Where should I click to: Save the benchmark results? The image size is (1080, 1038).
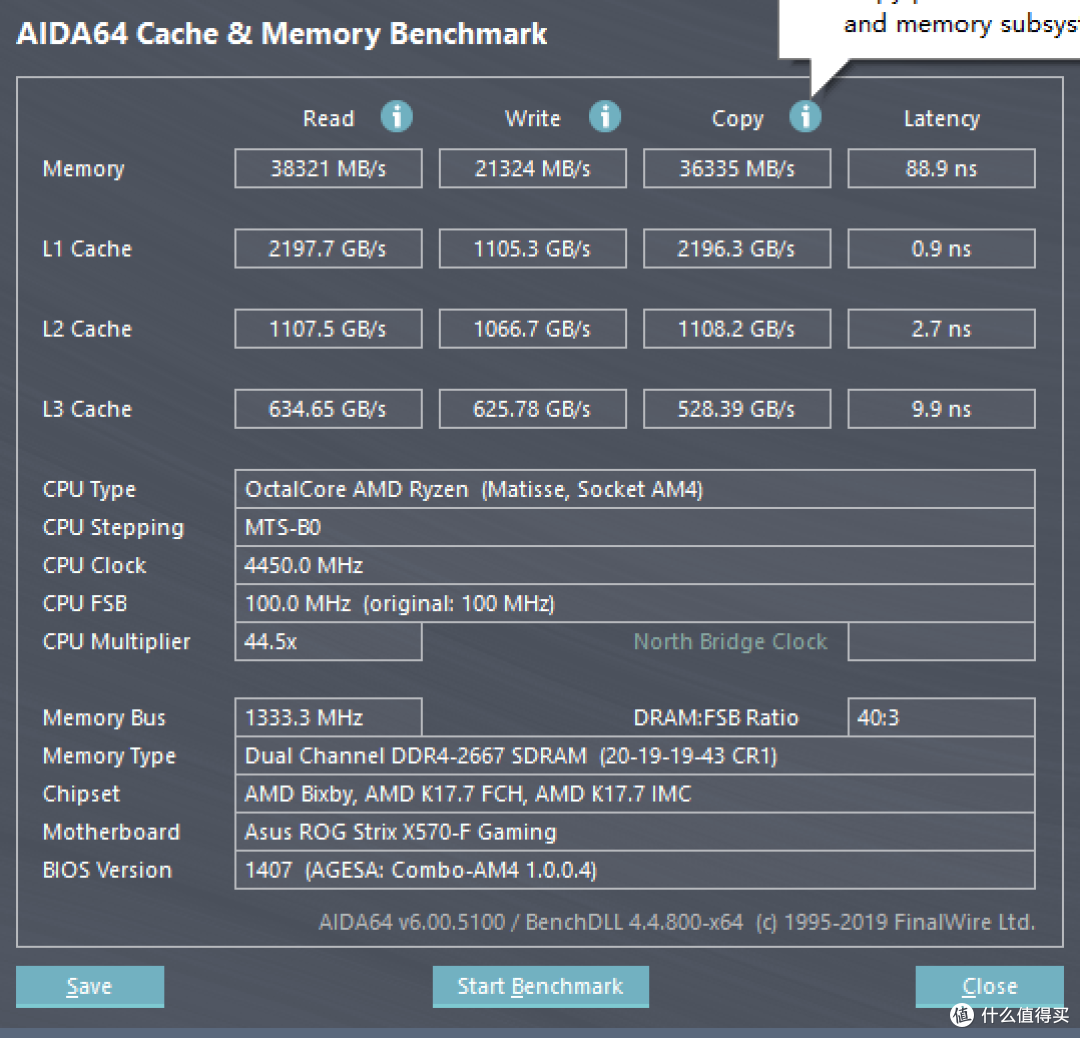(90, 986)
